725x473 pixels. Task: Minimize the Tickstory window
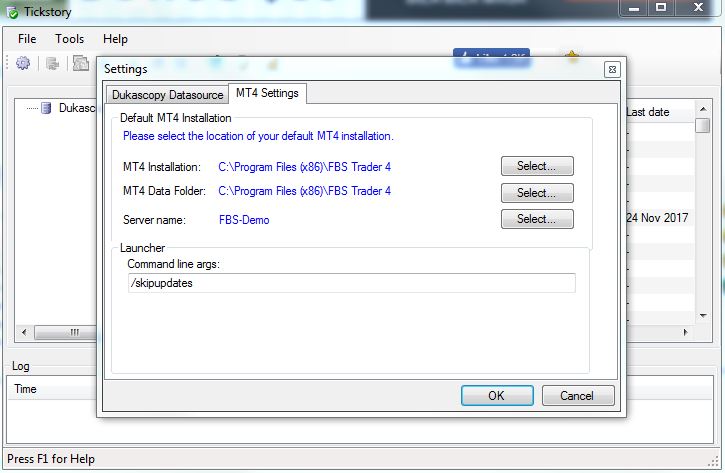tap(634, 8)
